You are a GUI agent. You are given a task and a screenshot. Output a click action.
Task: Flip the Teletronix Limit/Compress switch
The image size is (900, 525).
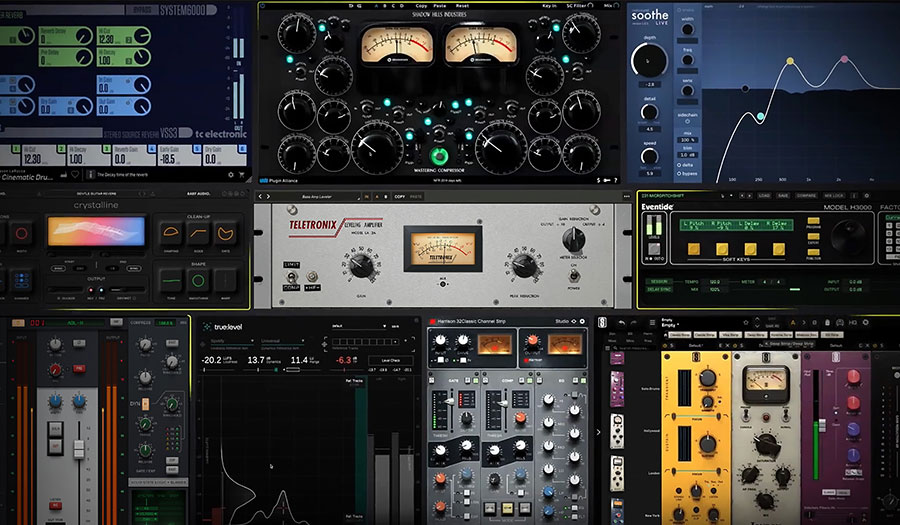292,277
